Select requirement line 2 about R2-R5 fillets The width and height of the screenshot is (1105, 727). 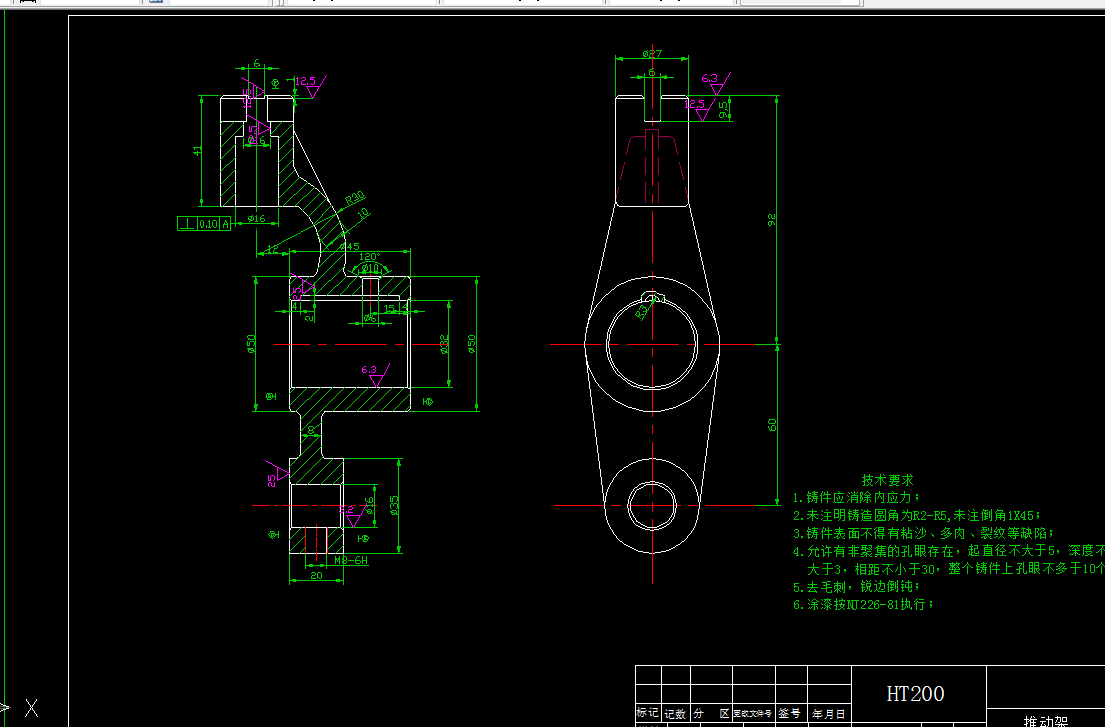pyautogui.click(x=917, y=516)
